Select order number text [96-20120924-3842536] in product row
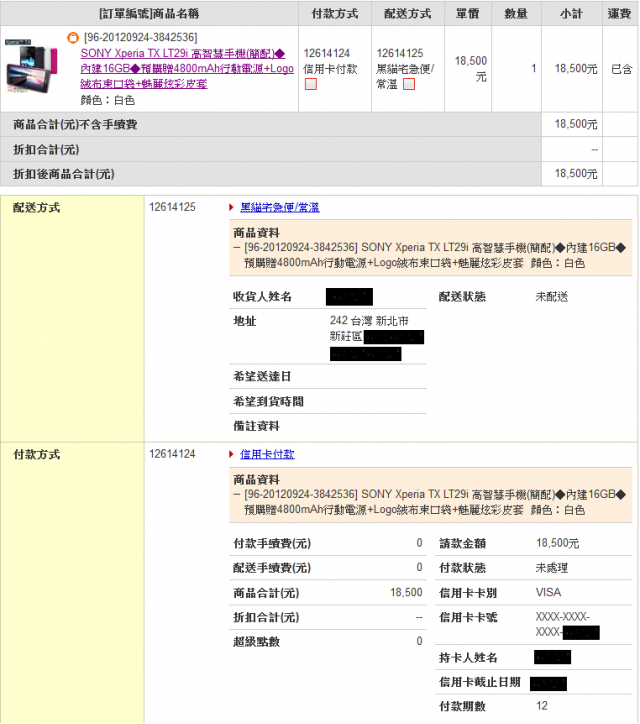Screen dimensions: 640x724 (141, 37)
